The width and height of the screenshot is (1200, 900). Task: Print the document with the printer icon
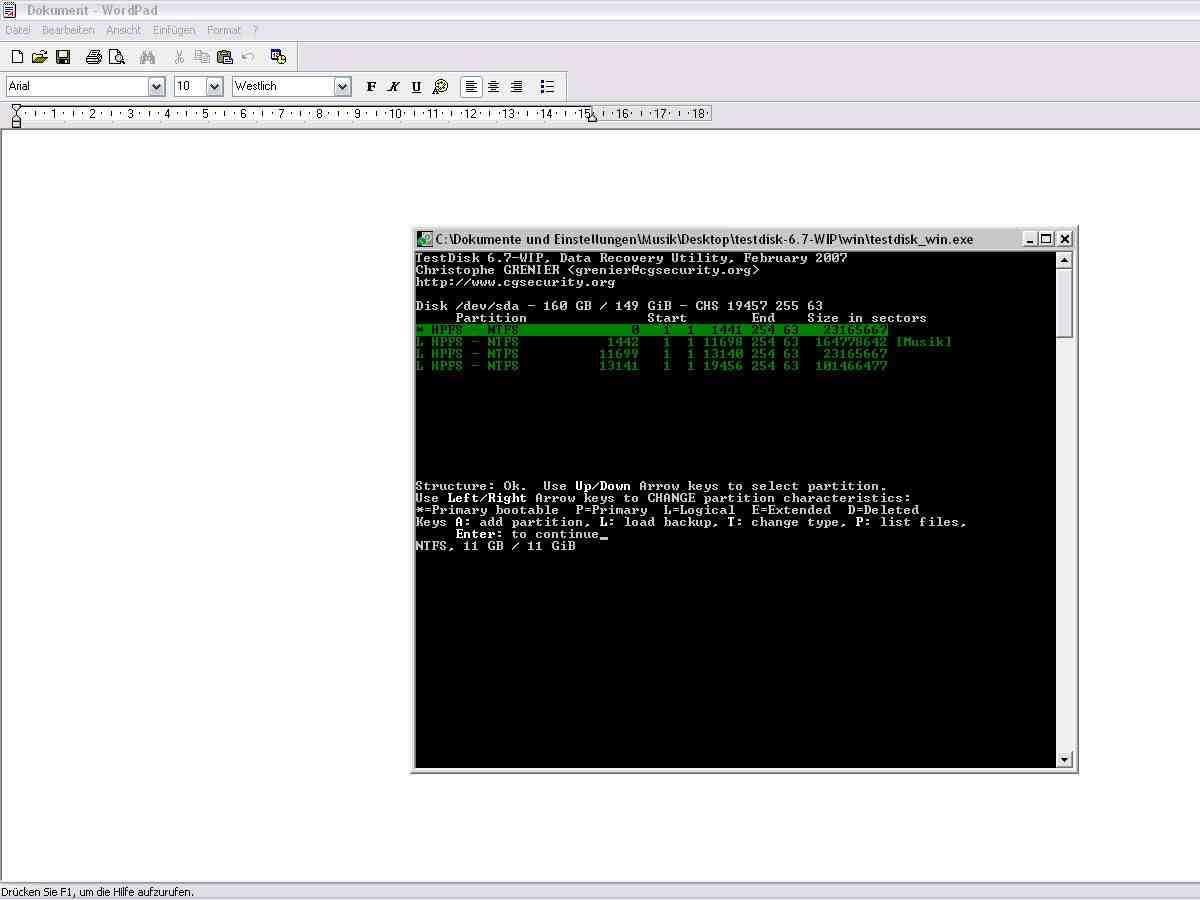[x=93, y=57]
